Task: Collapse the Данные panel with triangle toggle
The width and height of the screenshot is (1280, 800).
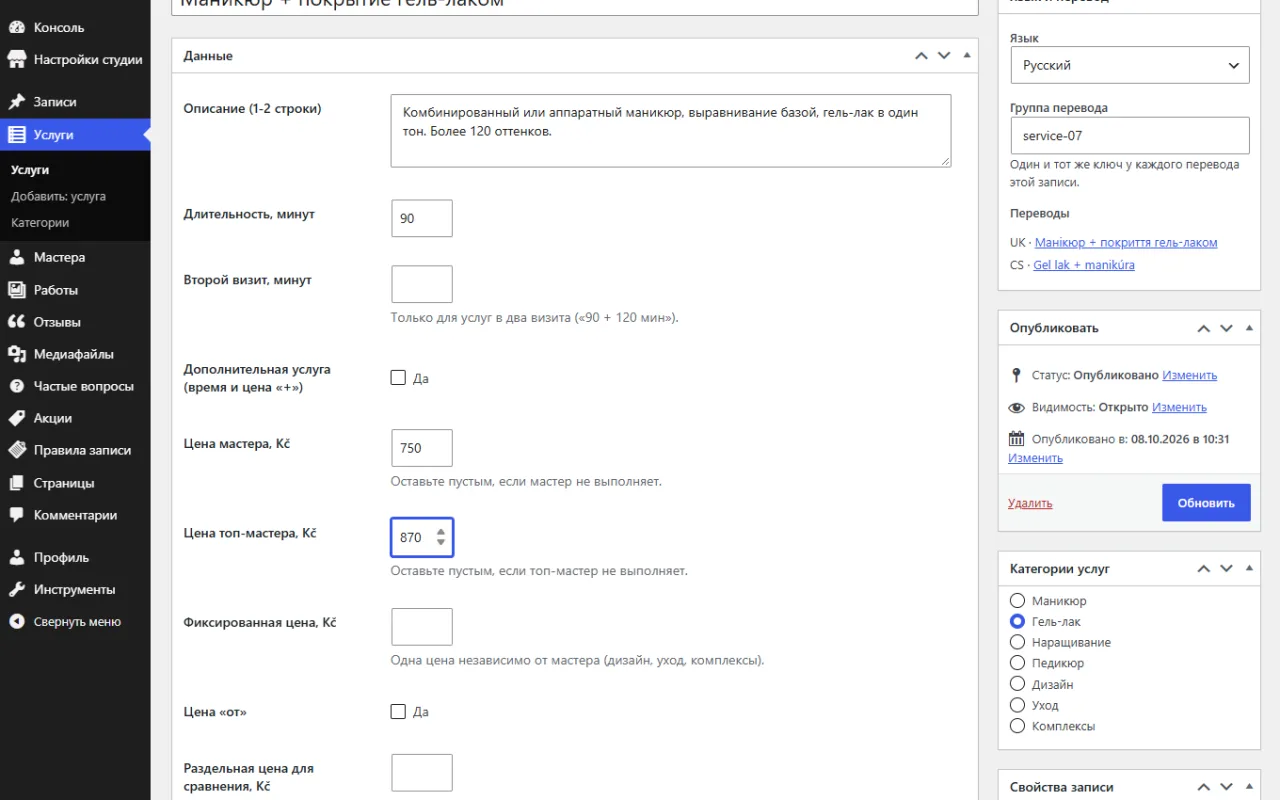Action: coord(967,56)
